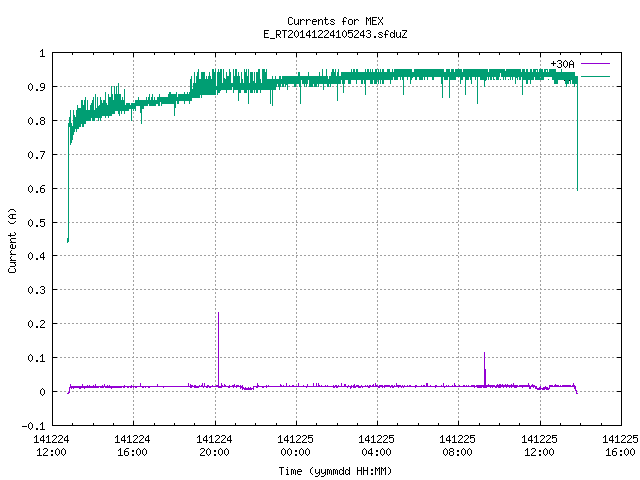Click the x-axis label '141225 12:00'
Image resolution: width=640 pixels, height=480 pixels.
click(540, 445)
